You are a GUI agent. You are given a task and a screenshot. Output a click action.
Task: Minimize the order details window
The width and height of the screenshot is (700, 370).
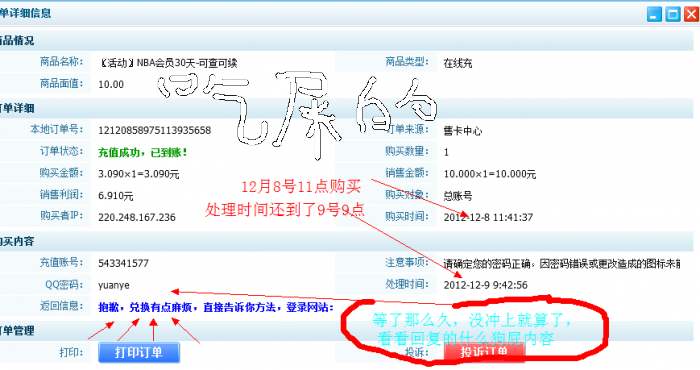tap(654, 14)
